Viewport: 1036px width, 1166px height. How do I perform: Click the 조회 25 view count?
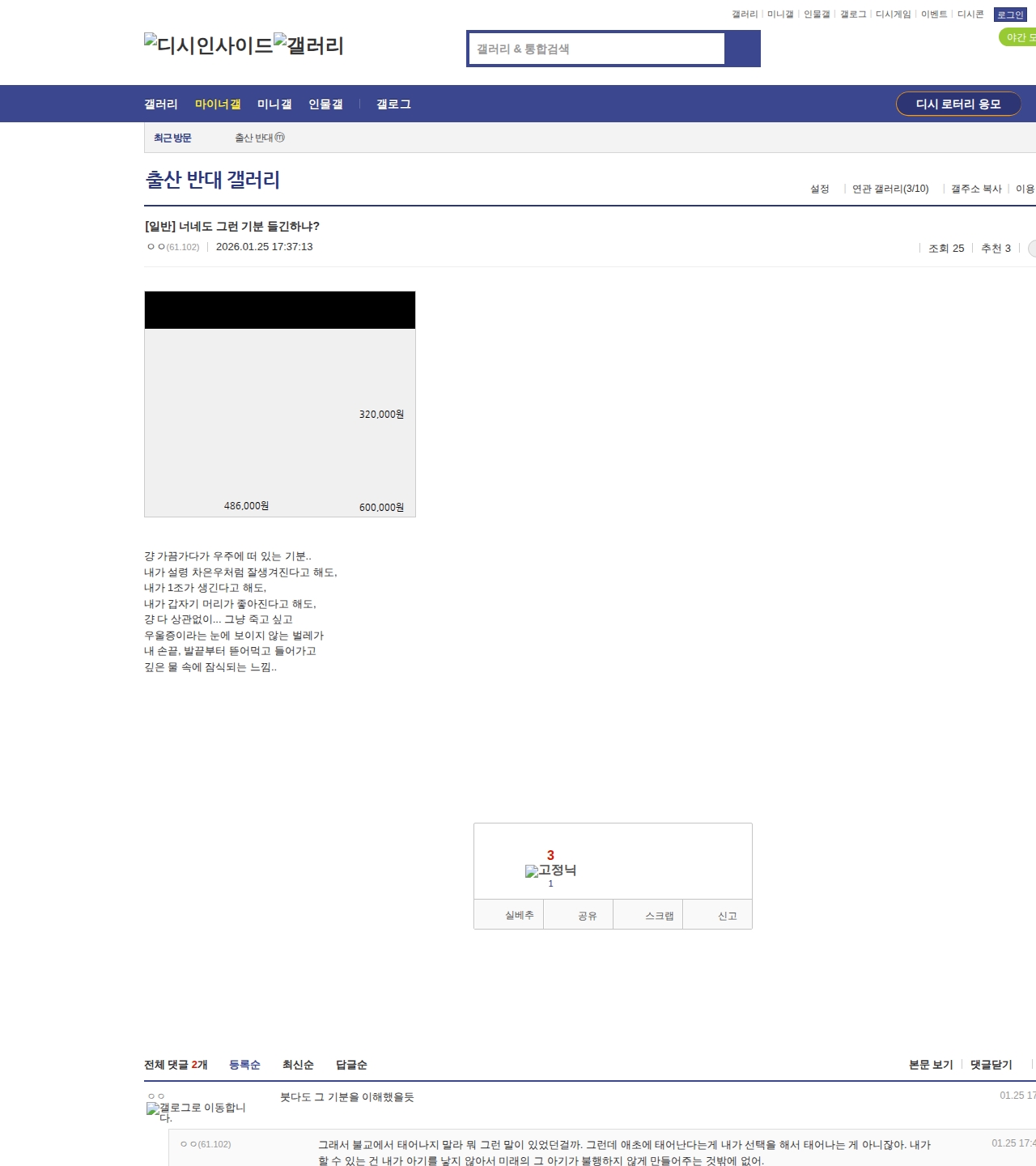click(x=946, y=249)
